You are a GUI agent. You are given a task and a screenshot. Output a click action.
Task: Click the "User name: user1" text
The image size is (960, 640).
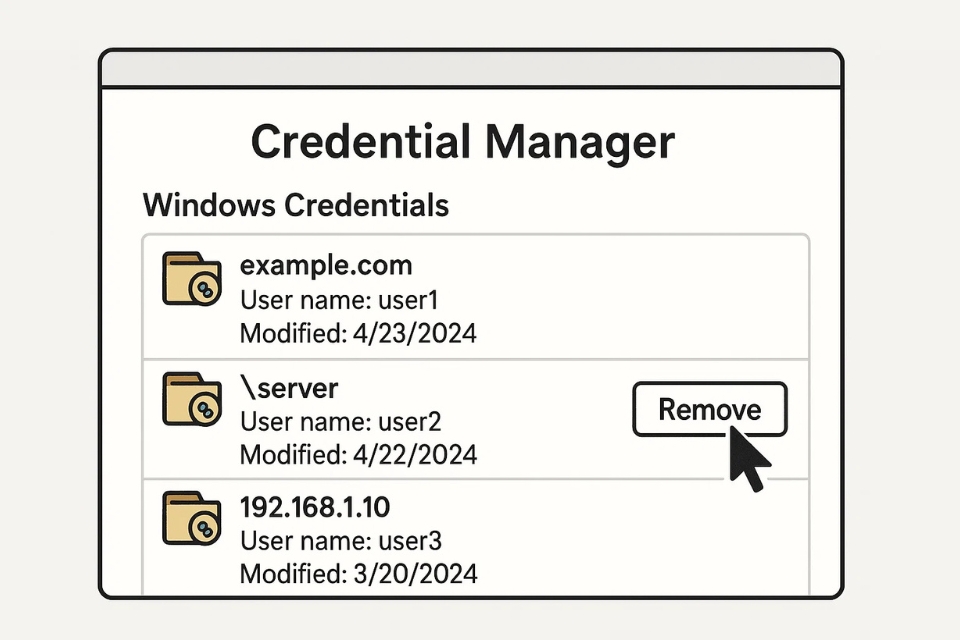point(339,300)
